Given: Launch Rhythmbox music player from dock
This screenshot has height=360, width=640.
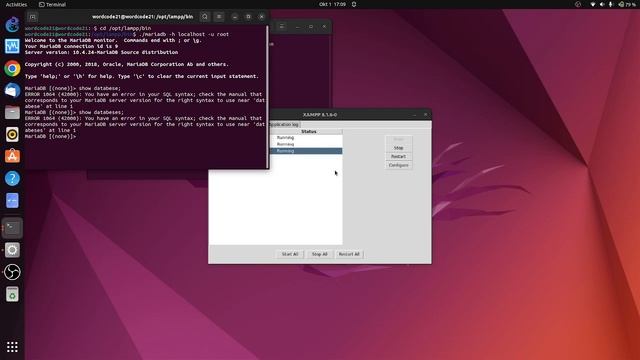Looking at the screenshot, I should click(12, 134).
